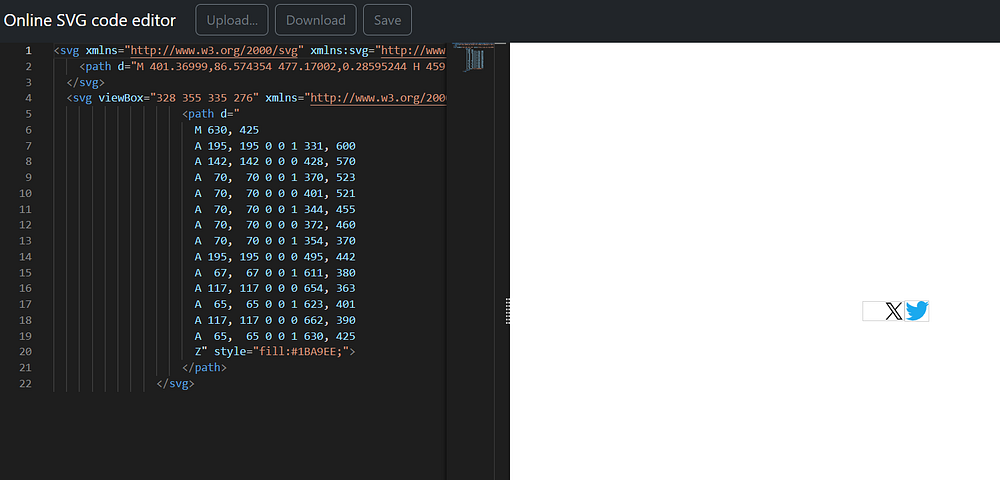Click the Upload... button
Viewport: 1000px width, 480px height.
232,20
